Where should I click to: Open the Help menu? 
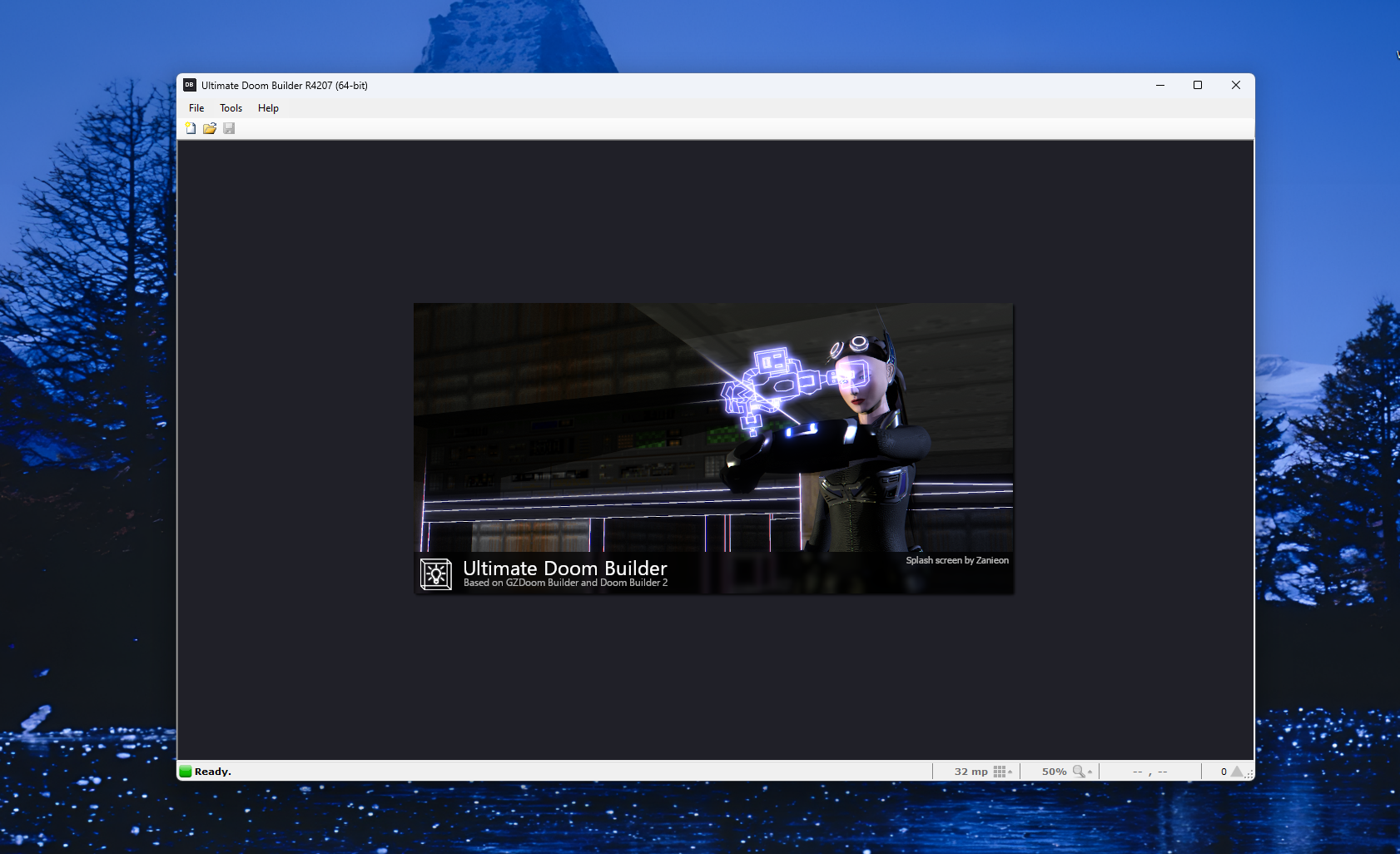pos(268,108)
